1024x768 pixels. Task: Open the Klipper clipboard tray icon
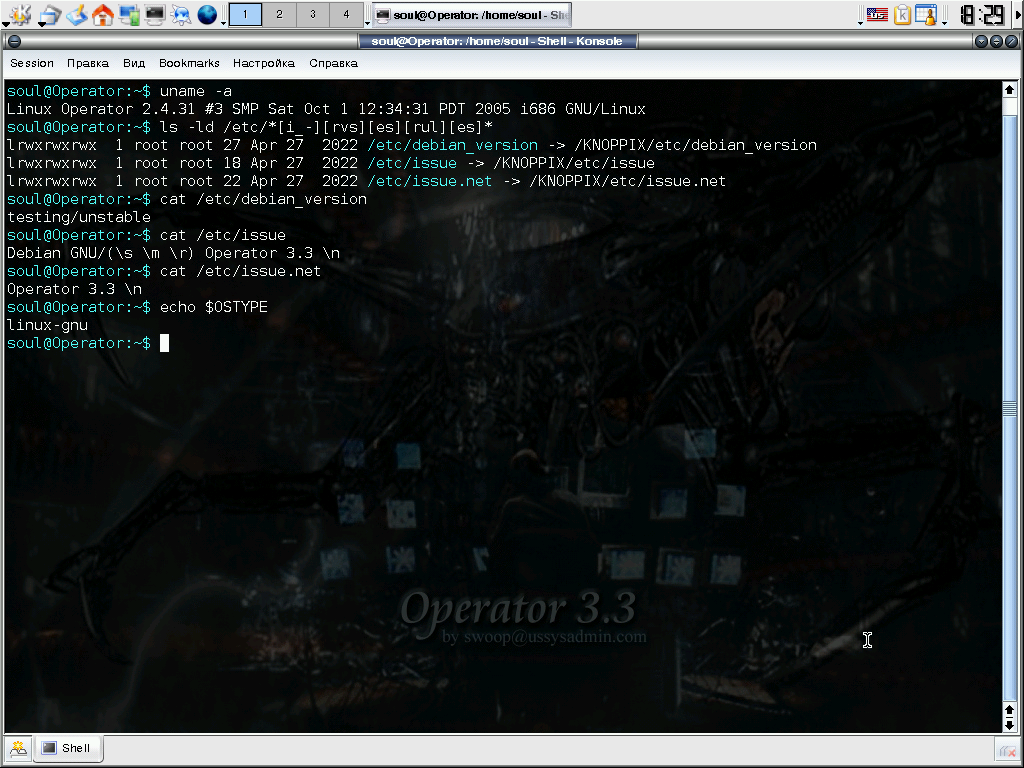(903, 14)
